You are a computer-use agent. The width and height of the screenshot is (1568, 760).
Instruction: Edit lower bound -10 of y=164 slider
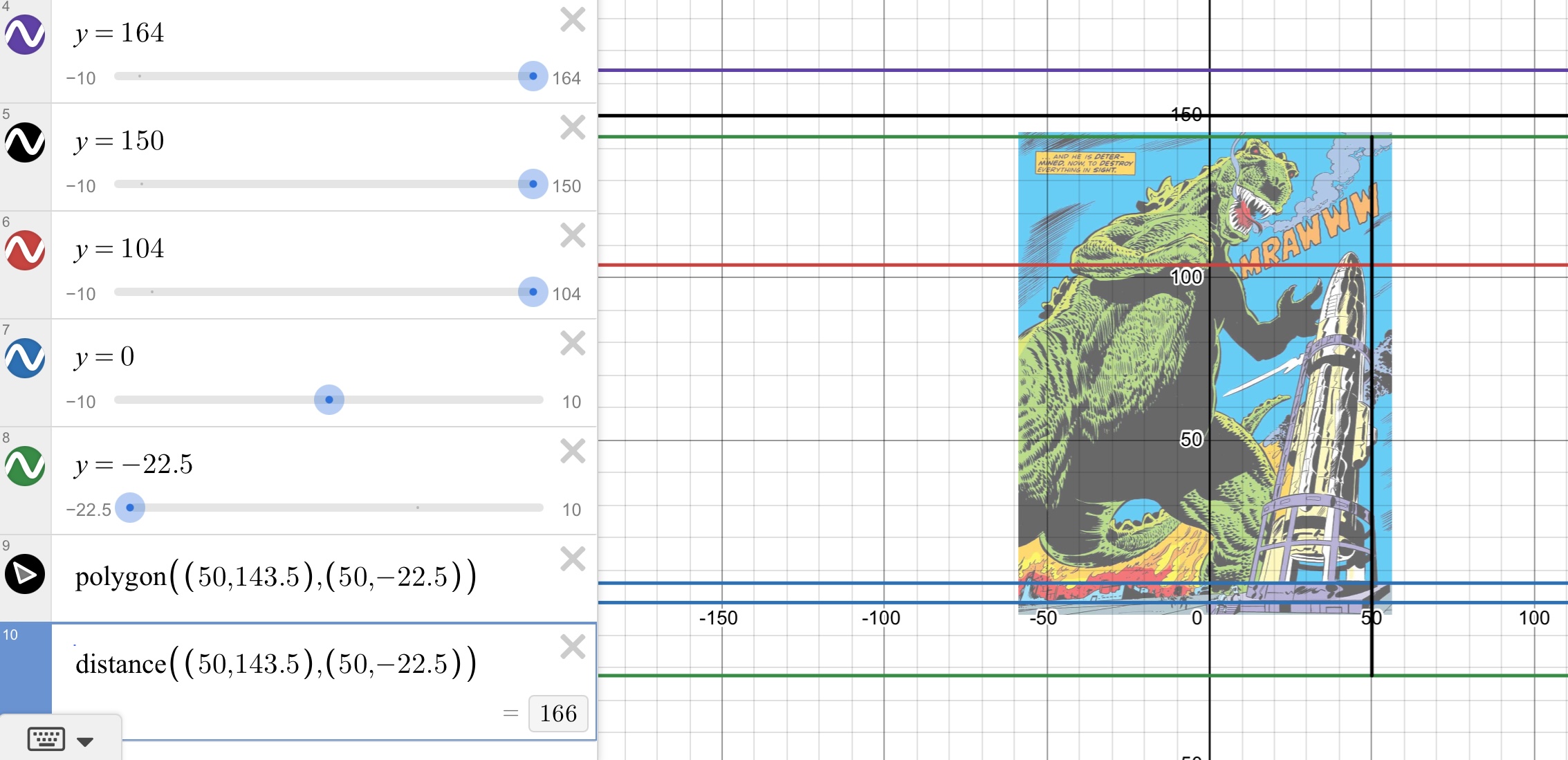point(81,78)
